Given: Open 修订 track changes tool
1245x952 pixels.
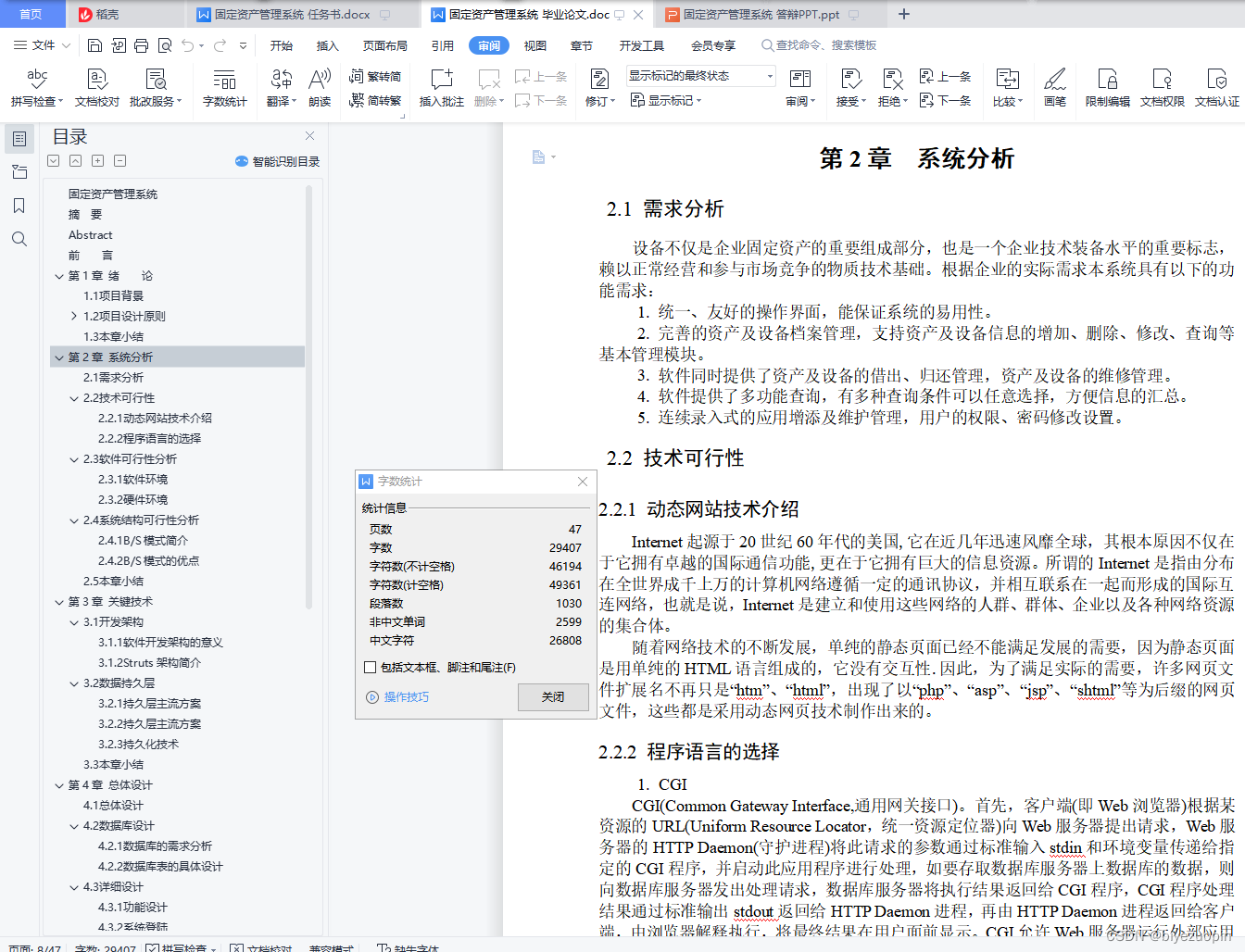Looking at the screenshot, I should click(x=599, y=88).
